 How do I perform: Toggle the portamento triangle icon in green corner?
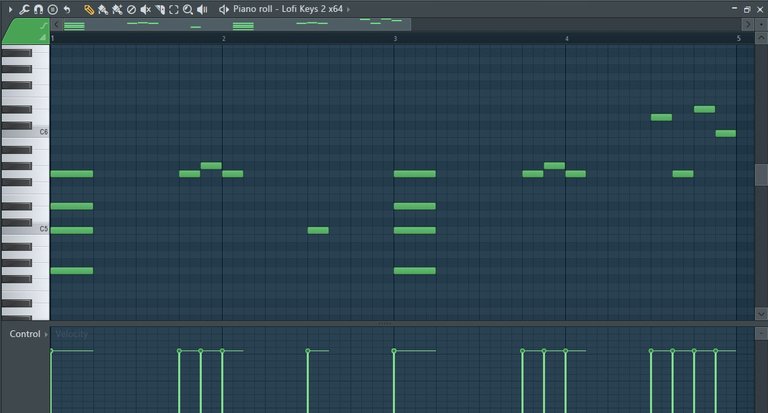coord(43,37)
